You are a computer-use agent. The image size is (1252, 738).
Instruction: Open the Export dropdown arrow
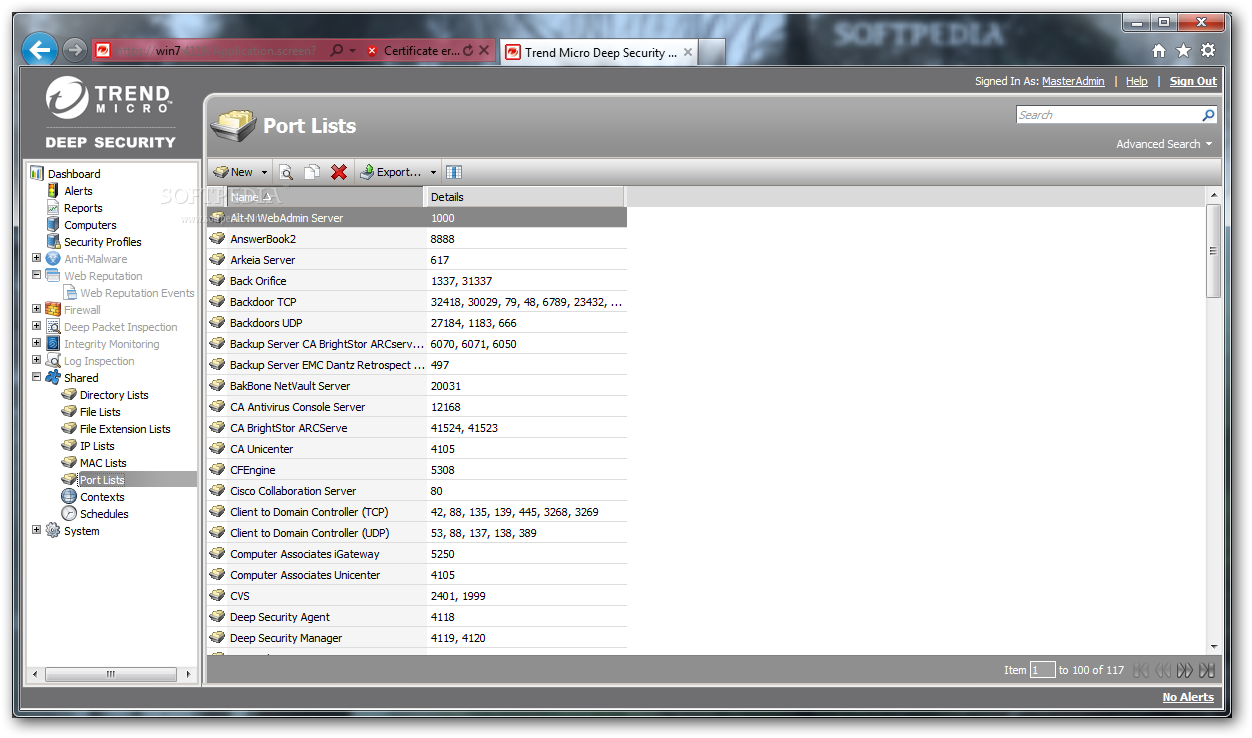(433, 173)
